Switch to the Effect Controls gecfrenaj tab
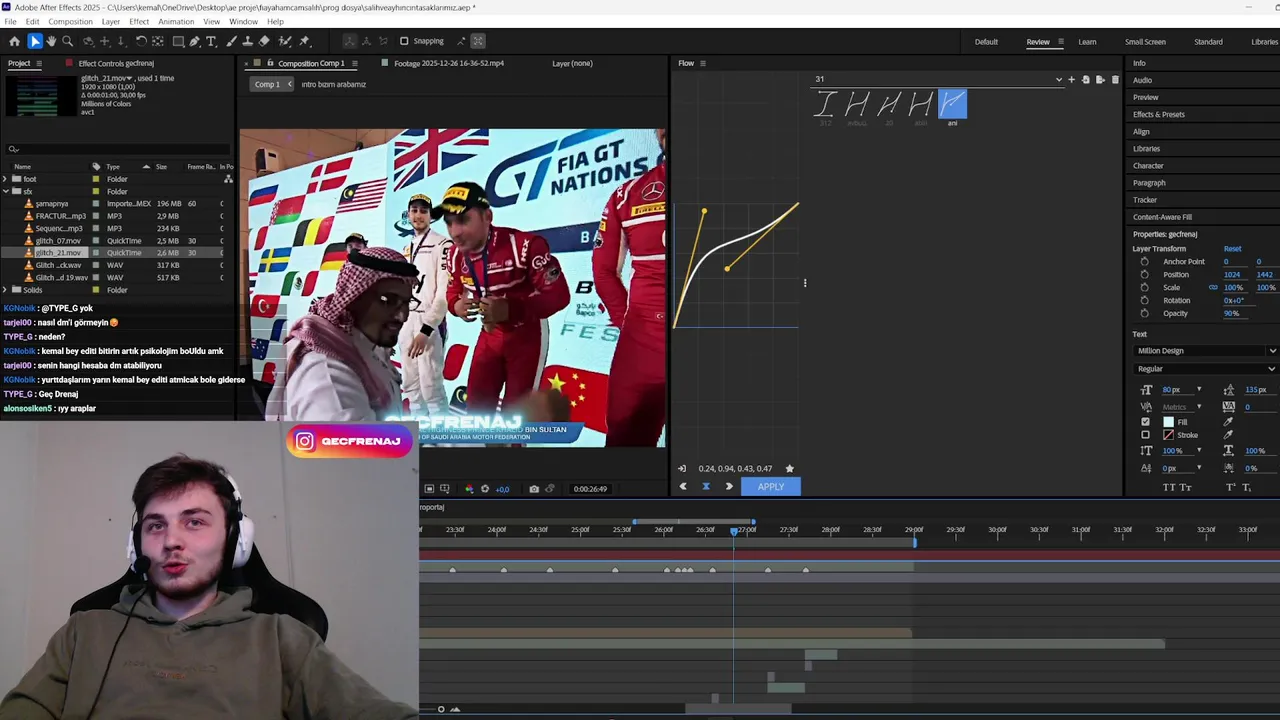Image resolution: width=1280 pixels, height=720 pixels. 116,63
